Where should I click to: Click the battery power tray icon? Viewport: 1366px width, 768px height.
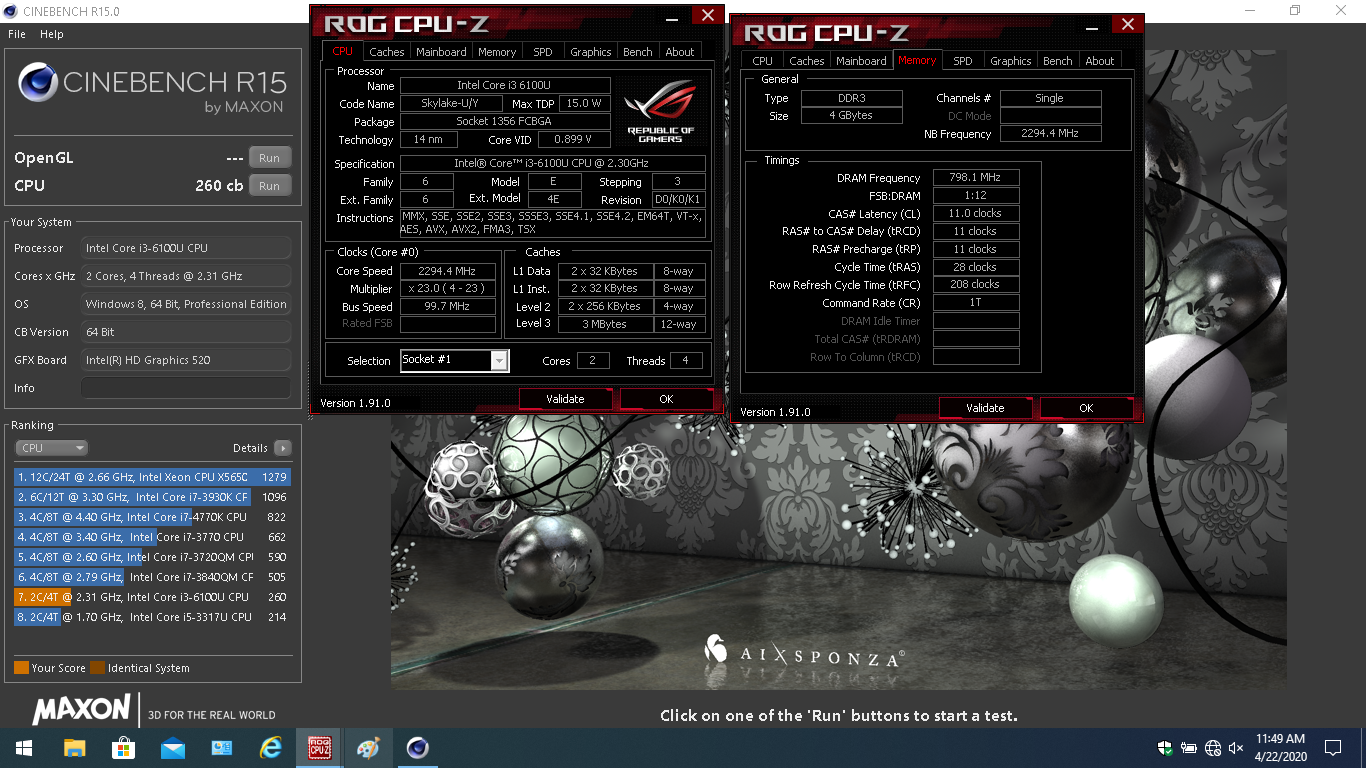click(x=1189, y=748)
